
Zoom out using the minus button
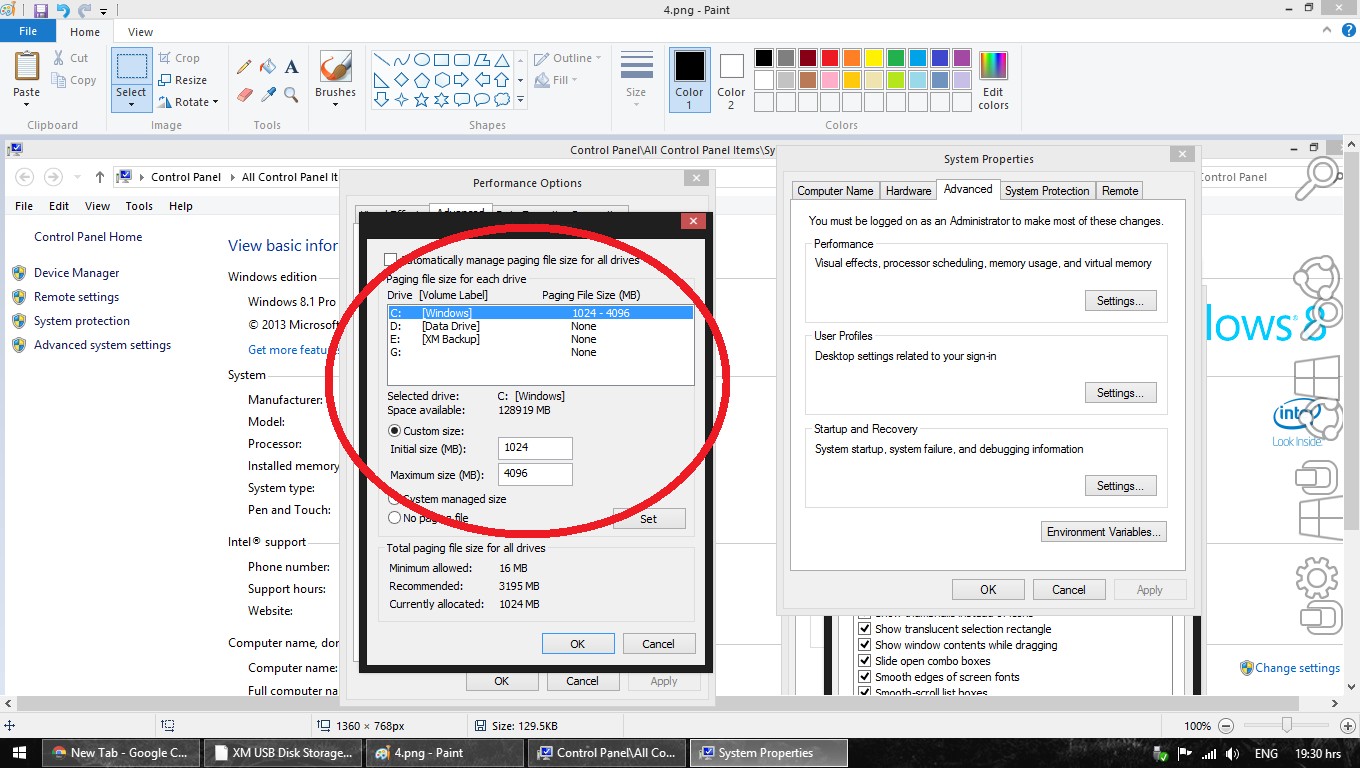point(1226,726)
